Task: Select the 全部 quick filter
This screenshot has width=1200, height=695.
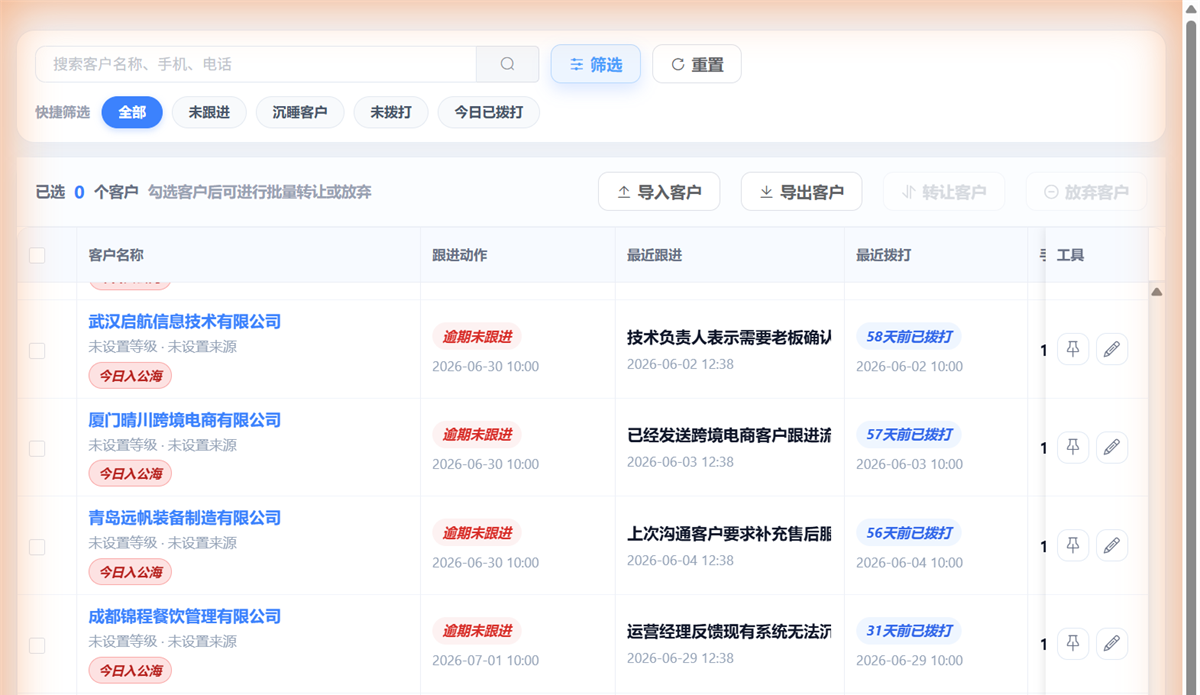Action: tap(132, 112)
